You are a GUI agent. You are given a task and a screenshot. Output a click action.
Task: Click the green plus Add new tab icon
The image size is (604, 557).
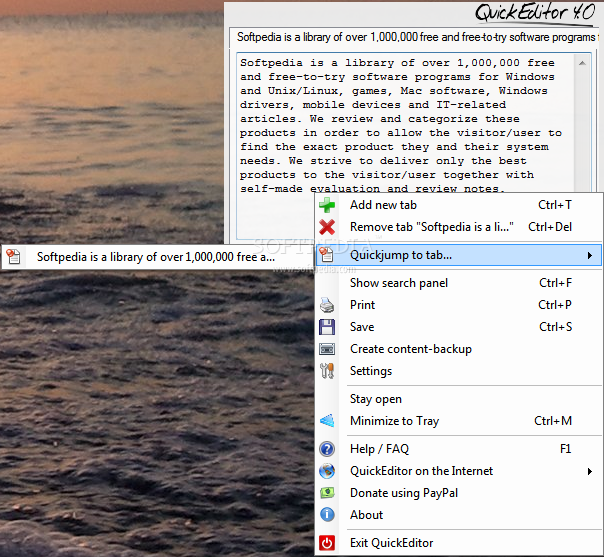pos(327,205)
